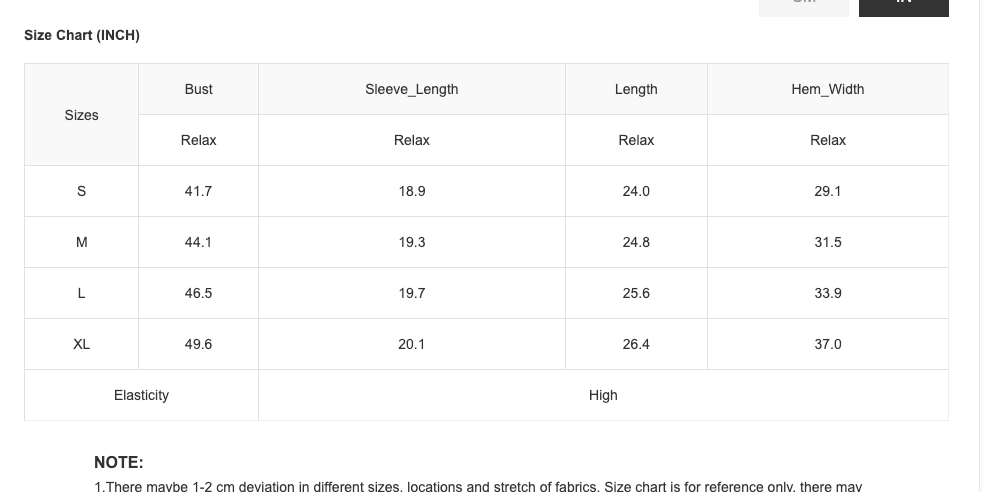Viewport: 983px width, 492px height.
Task: Click the Elasticity row label
Action: (x=141, y=395)
